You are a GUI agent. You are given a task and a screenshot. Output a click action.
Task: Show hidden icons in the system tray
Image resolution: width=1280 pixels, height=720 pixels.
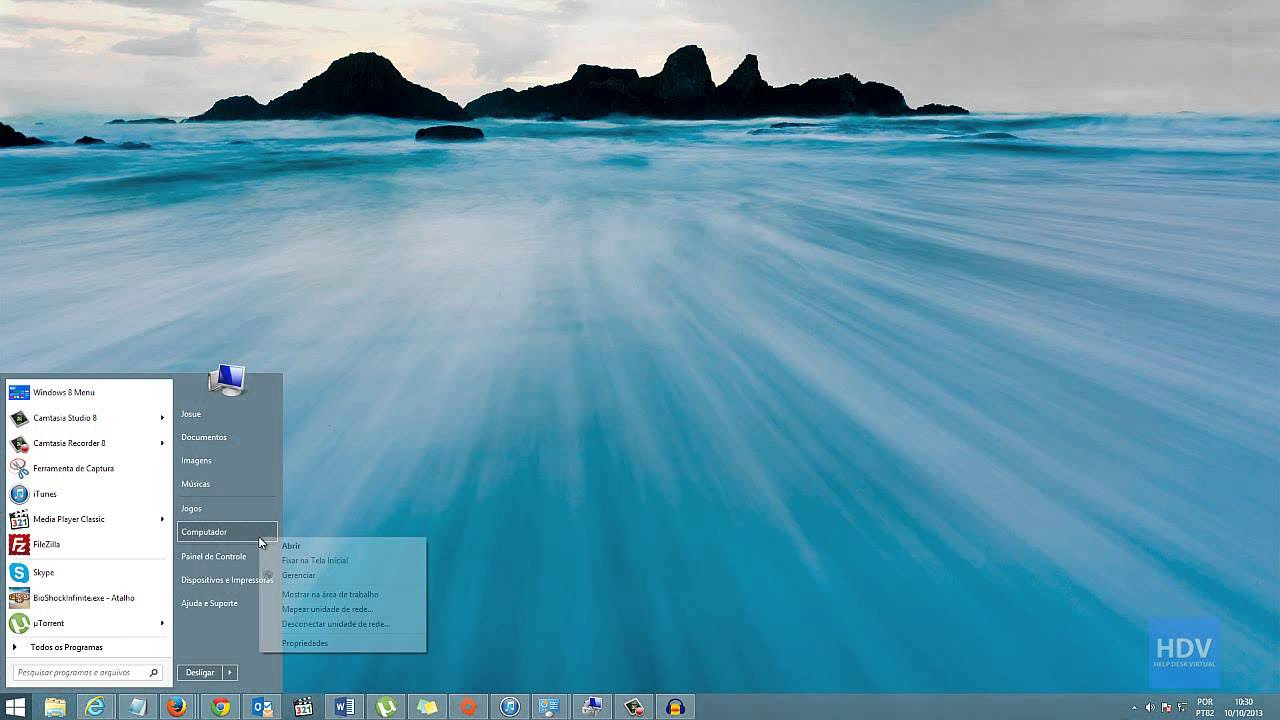(x=1136, y=706)
